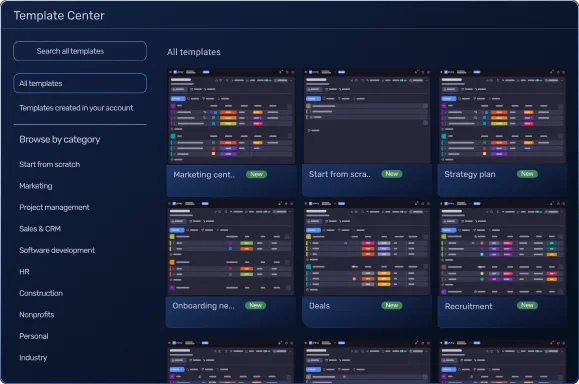579x384 pixels.
Task: Open Templates created in your account
Action: (x=76, y=108)
